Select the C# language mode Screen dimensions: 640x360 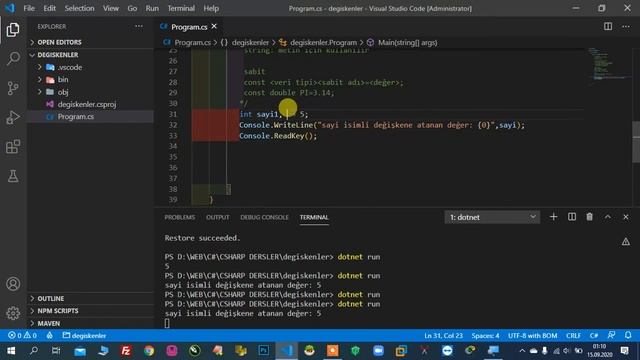coord(594,336)
